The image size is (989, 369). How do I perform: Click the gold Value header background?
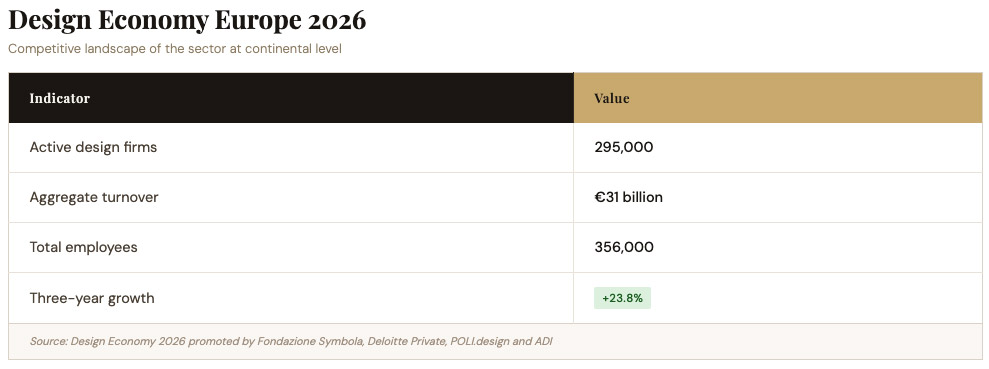point(778,98)
